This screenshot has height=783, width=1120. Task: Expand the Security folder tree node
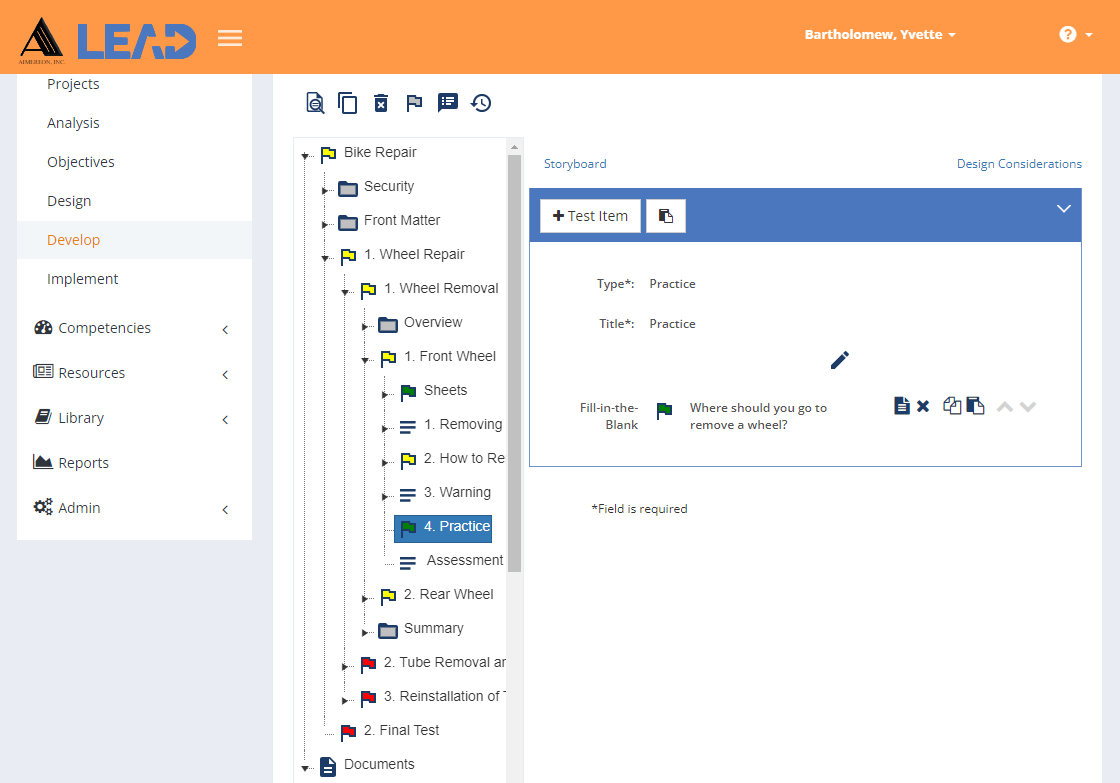click(x=325, y=190)
